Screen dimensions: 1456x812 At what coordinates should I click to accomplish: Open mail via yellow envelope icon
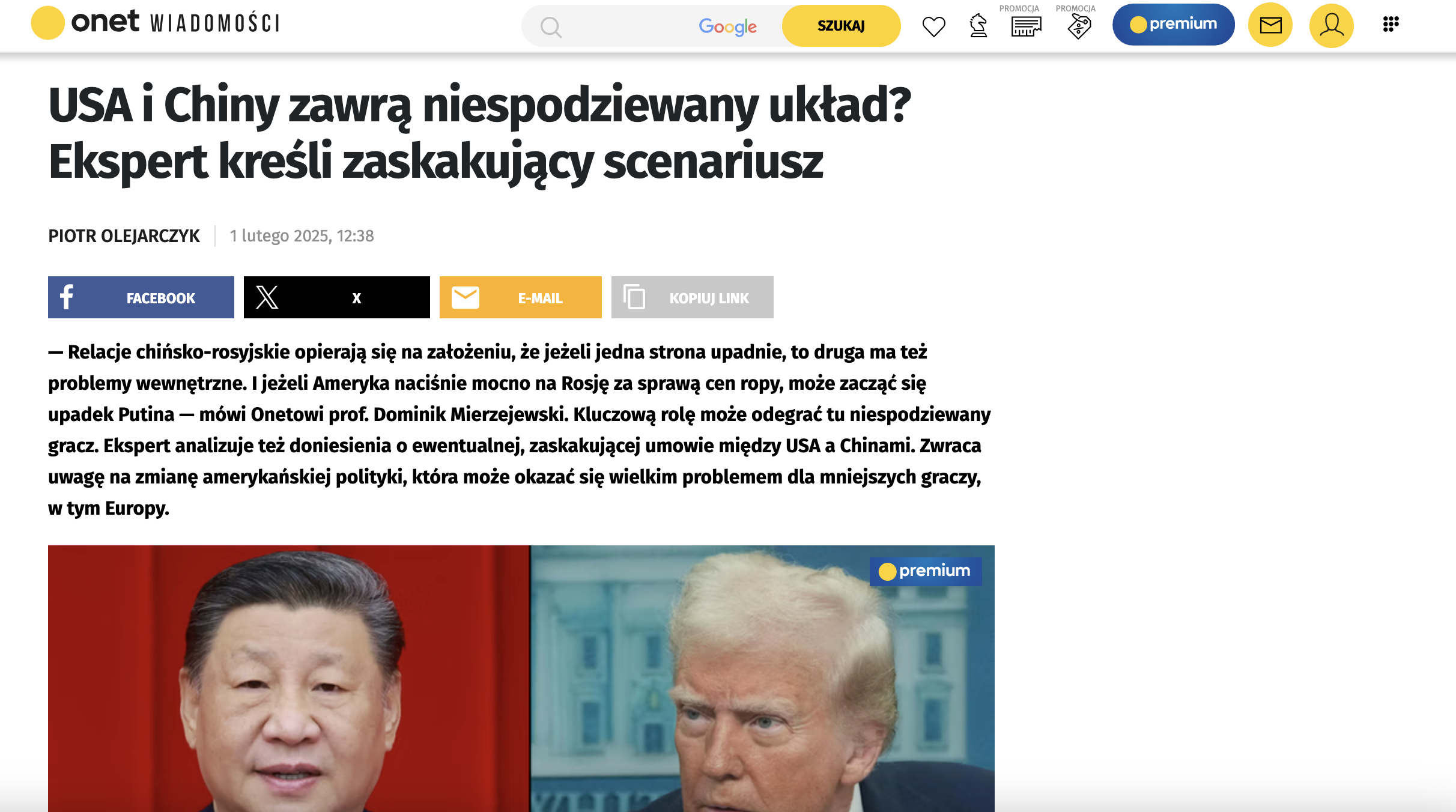pos(1270,25)
